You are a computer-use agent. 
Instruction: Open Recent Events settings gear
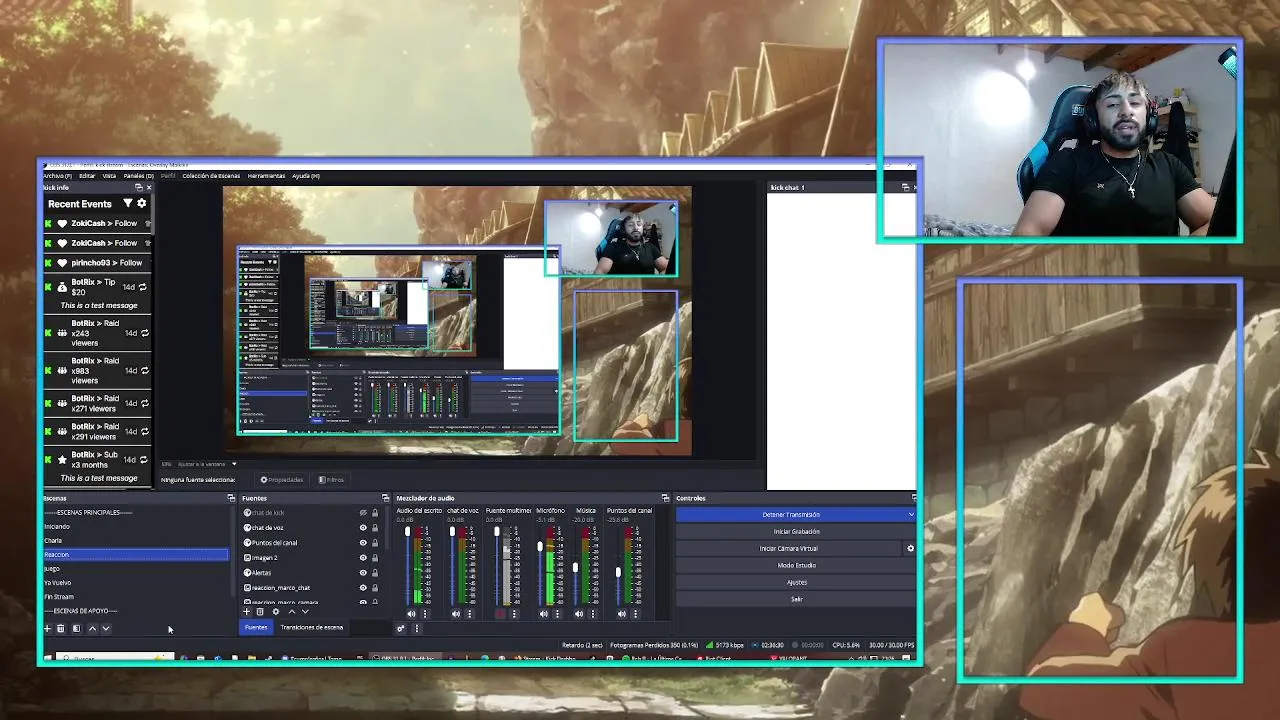pyautogui.click(x=141, y=203)
